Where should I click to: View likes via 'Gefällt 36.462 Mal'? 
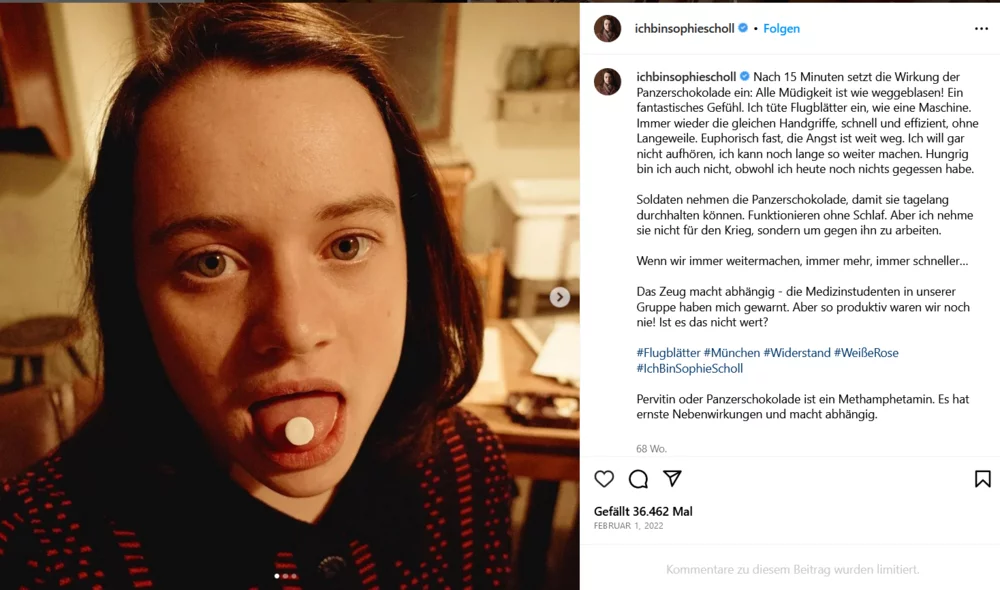643,511
